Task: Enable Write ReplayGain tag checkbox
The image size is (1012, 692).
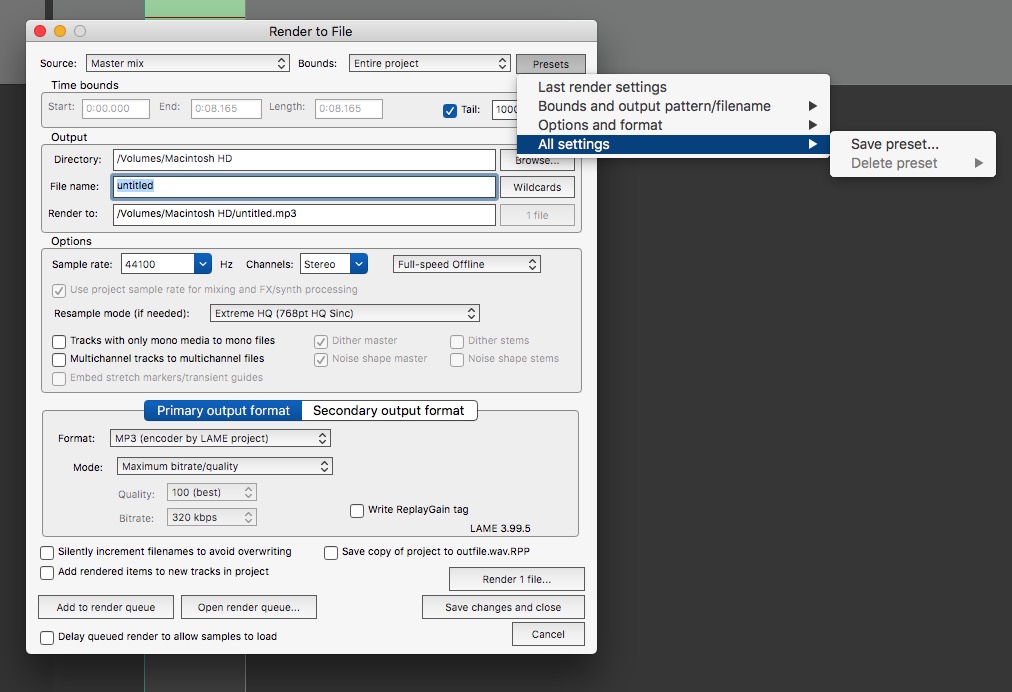Action: pyautogui.click(x=357, y=511)
